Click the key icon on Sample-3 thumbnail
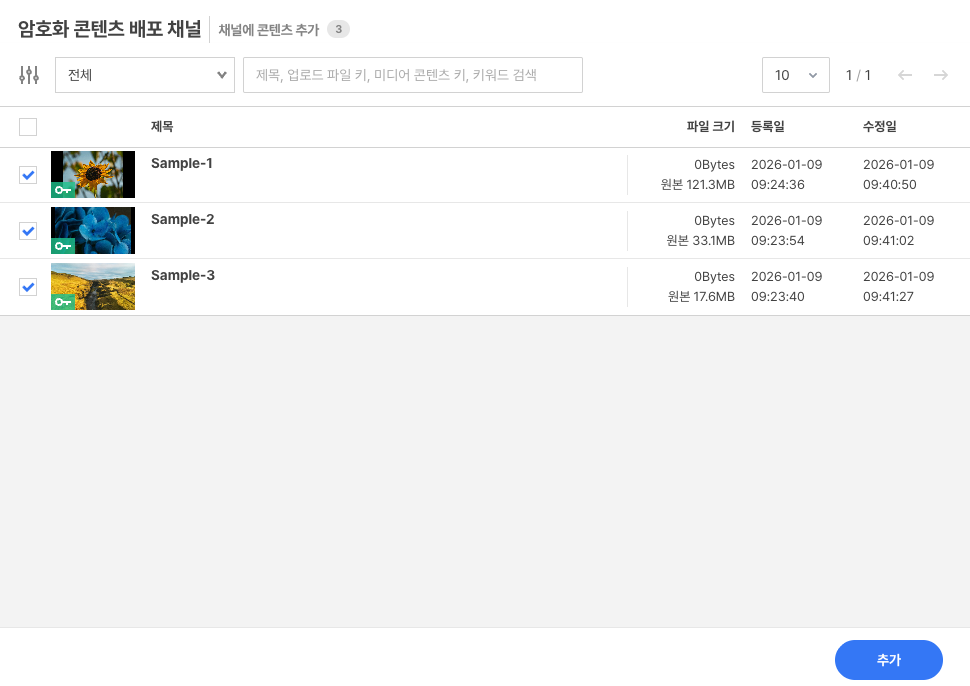This screenshot has width=970, height=686. (63, 300)
